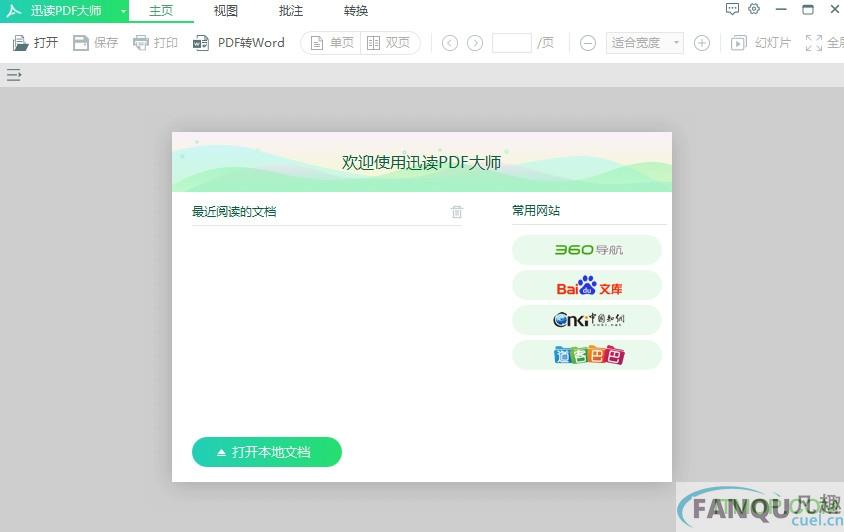Click the fullscreen icon
This screenshot has height=532, width=844.
tap(813, 43)
